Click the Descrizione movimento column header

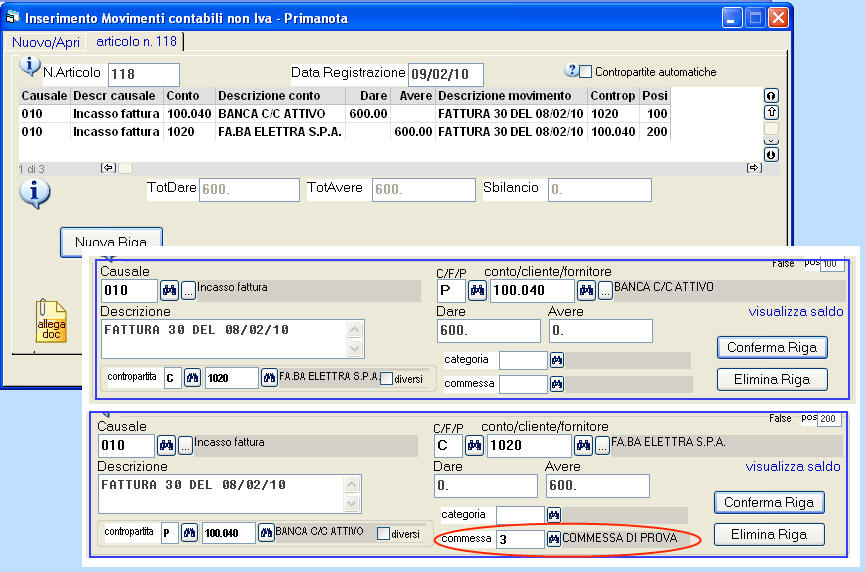click(511, 95)
